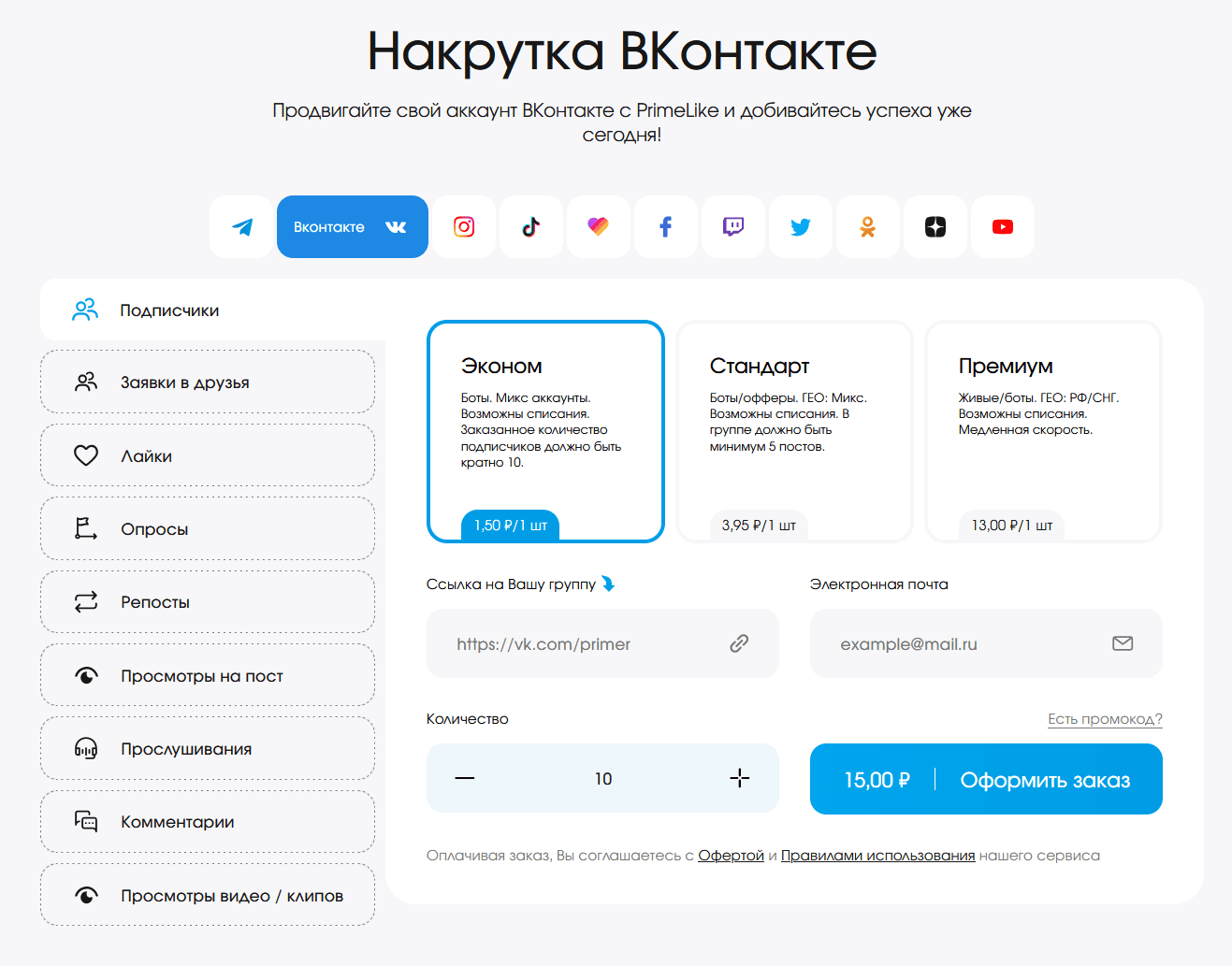Screen dimensions: 1232x966
Task: Select the Опросы category
Action: (x=208, y=528)
